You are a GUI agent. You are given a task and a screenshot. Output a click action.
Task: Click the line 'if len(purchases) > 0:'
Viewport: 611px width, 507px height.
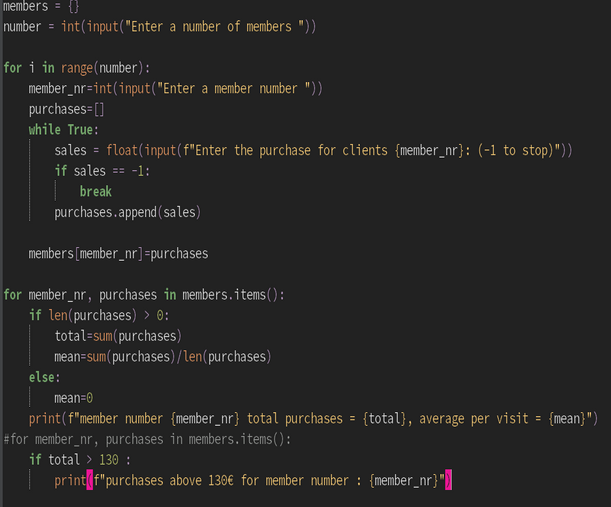pos(99,316)
